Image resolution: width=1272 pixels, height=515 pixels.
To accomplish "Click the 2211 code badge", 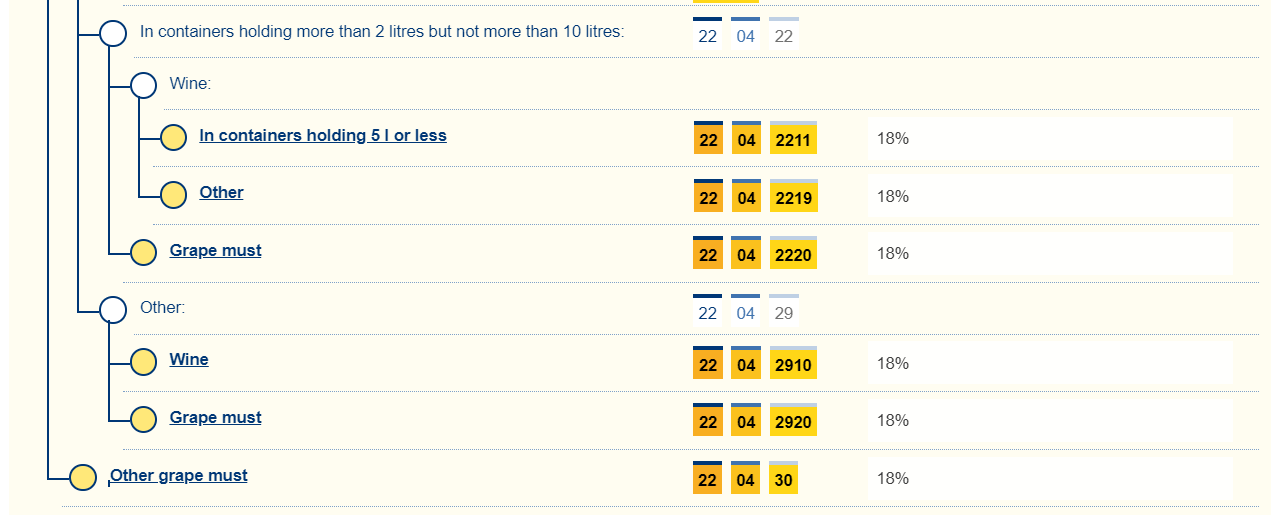I will coord(793,140).
